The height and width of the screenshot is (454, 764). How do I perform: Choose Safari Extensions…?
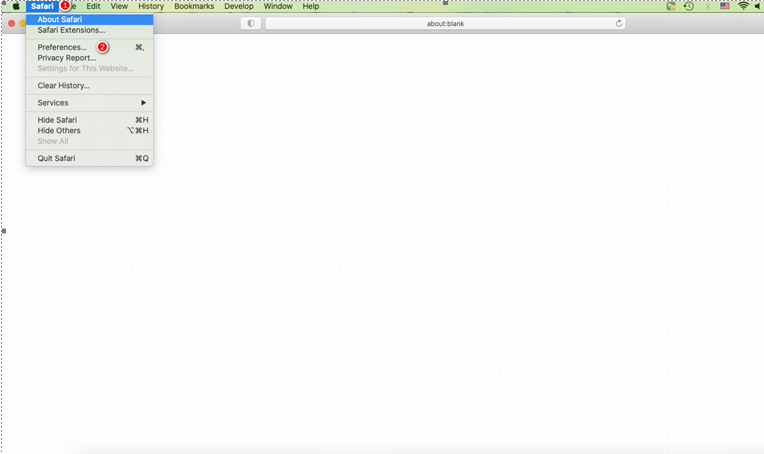coord(90,30)
